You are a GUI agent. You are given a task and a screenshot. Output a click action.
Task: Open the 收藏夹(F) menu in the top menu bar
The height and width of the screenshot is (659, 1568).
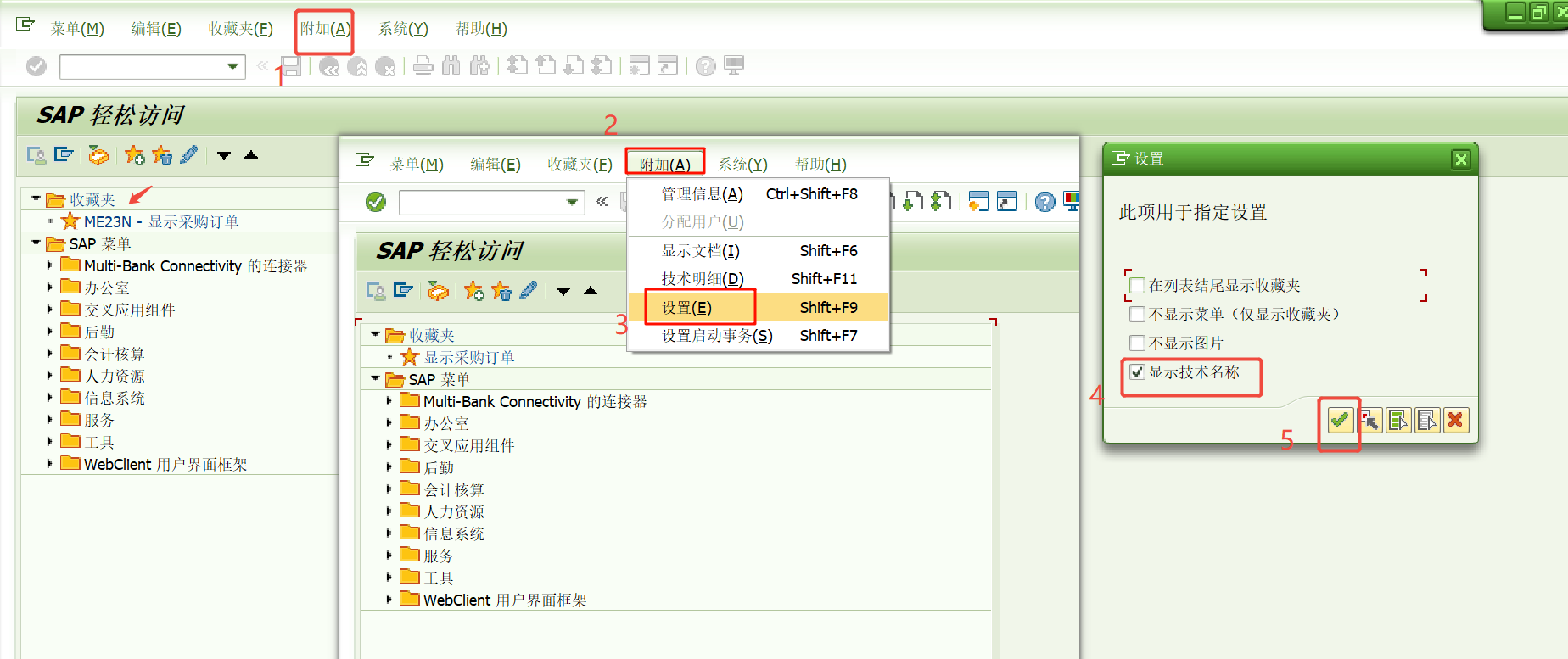(241, 29)
